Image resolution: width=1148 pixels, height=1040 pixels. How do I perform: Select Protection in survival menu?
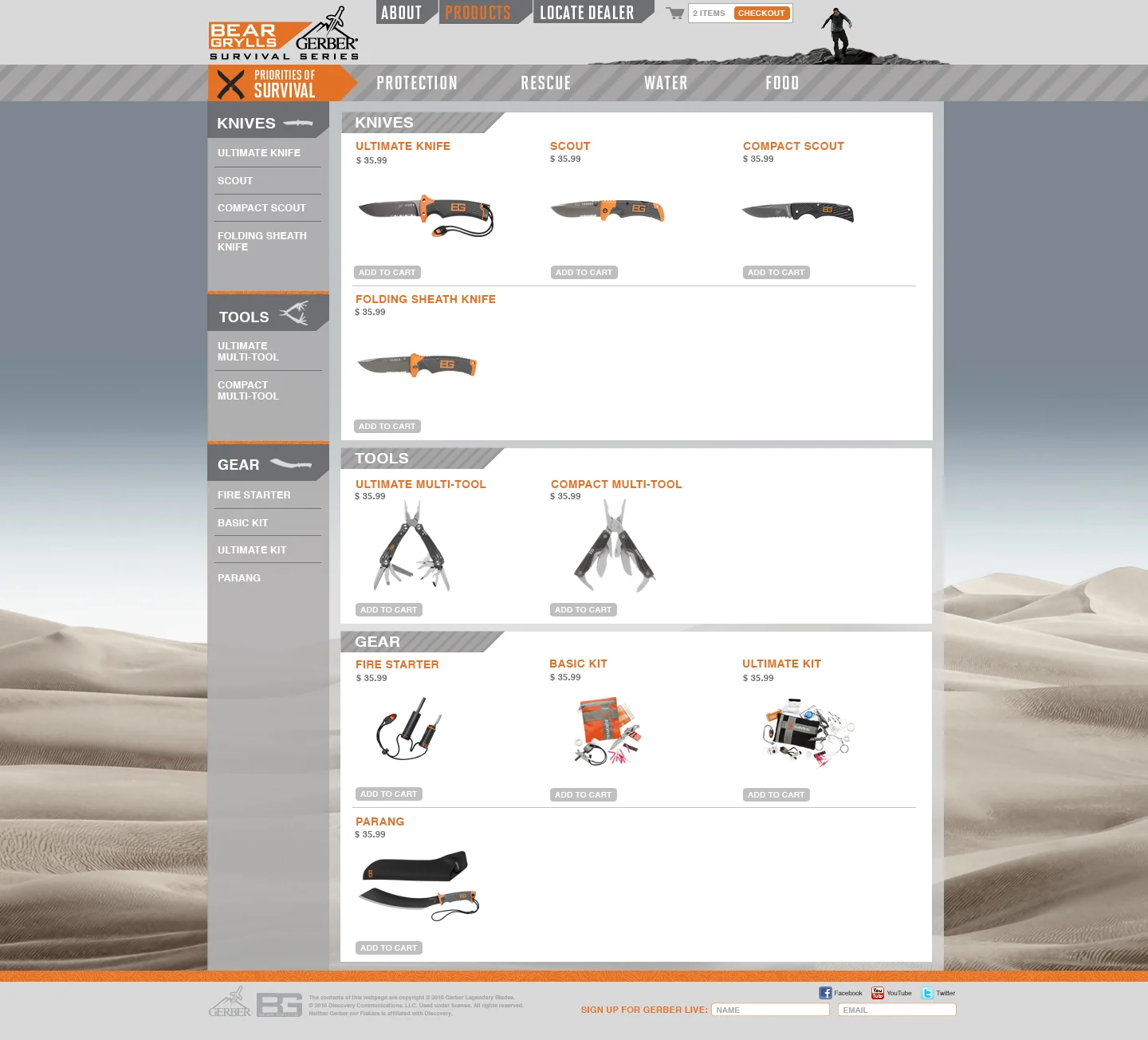[x=417, y=83]
